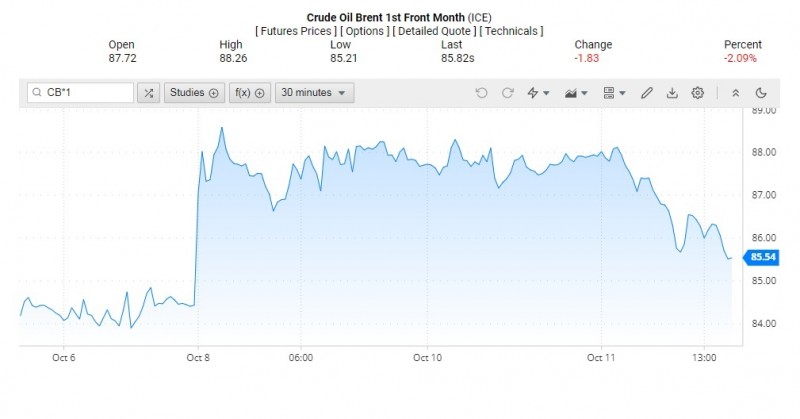Open the Technicals link
The image size is (800, 419).
click(511, 31)
